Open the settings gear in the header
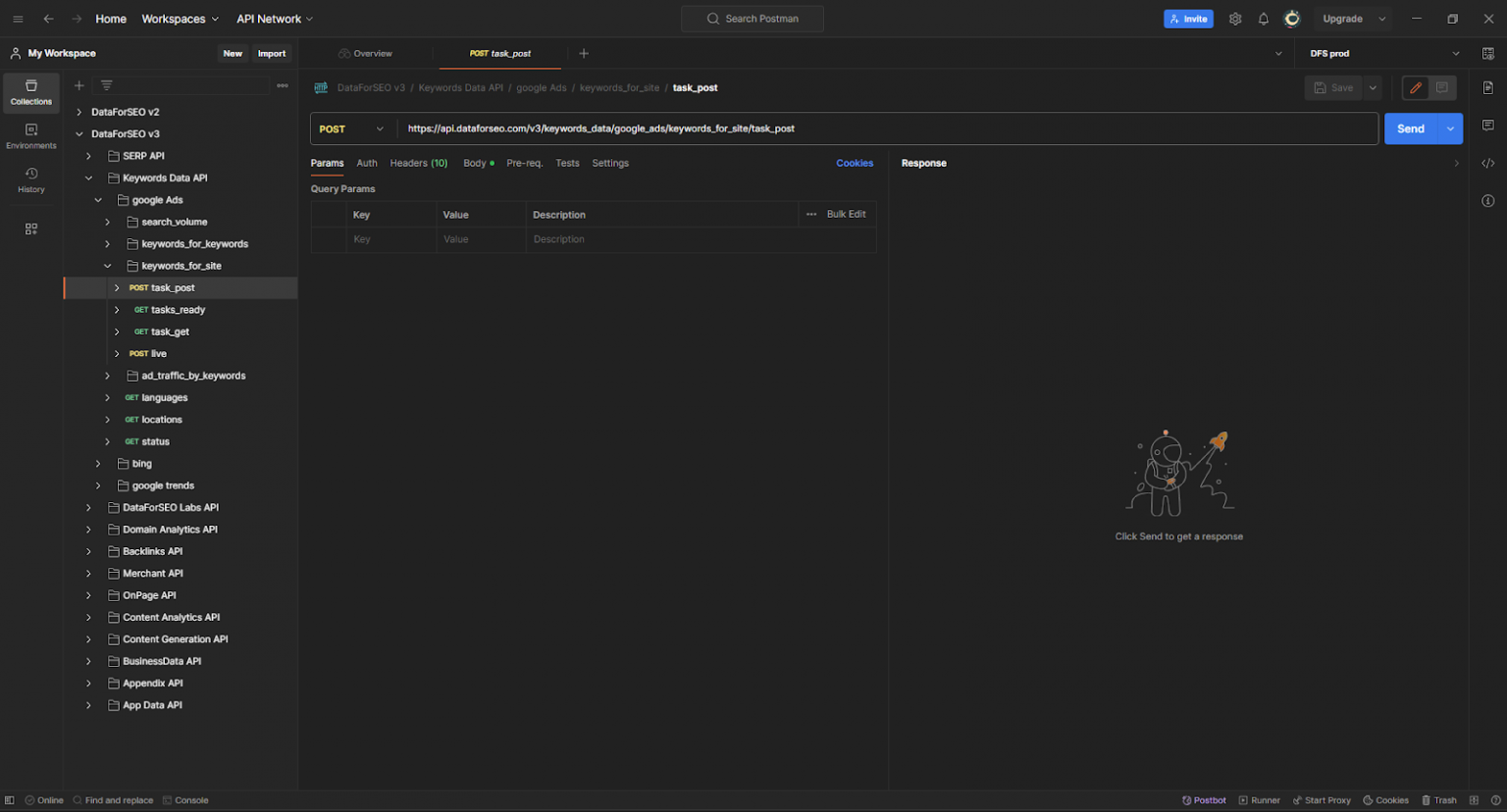1507x812 pixels. pyautogui.click(x=1235, y=19)
